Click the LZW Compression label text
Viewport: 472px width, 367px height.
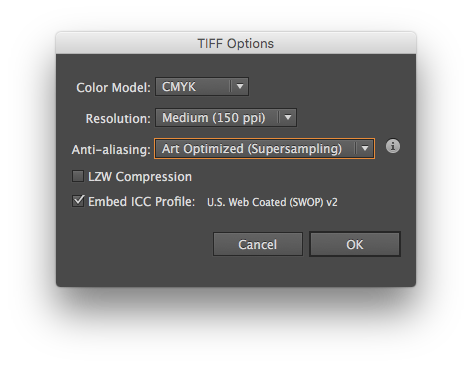[140, 177]
